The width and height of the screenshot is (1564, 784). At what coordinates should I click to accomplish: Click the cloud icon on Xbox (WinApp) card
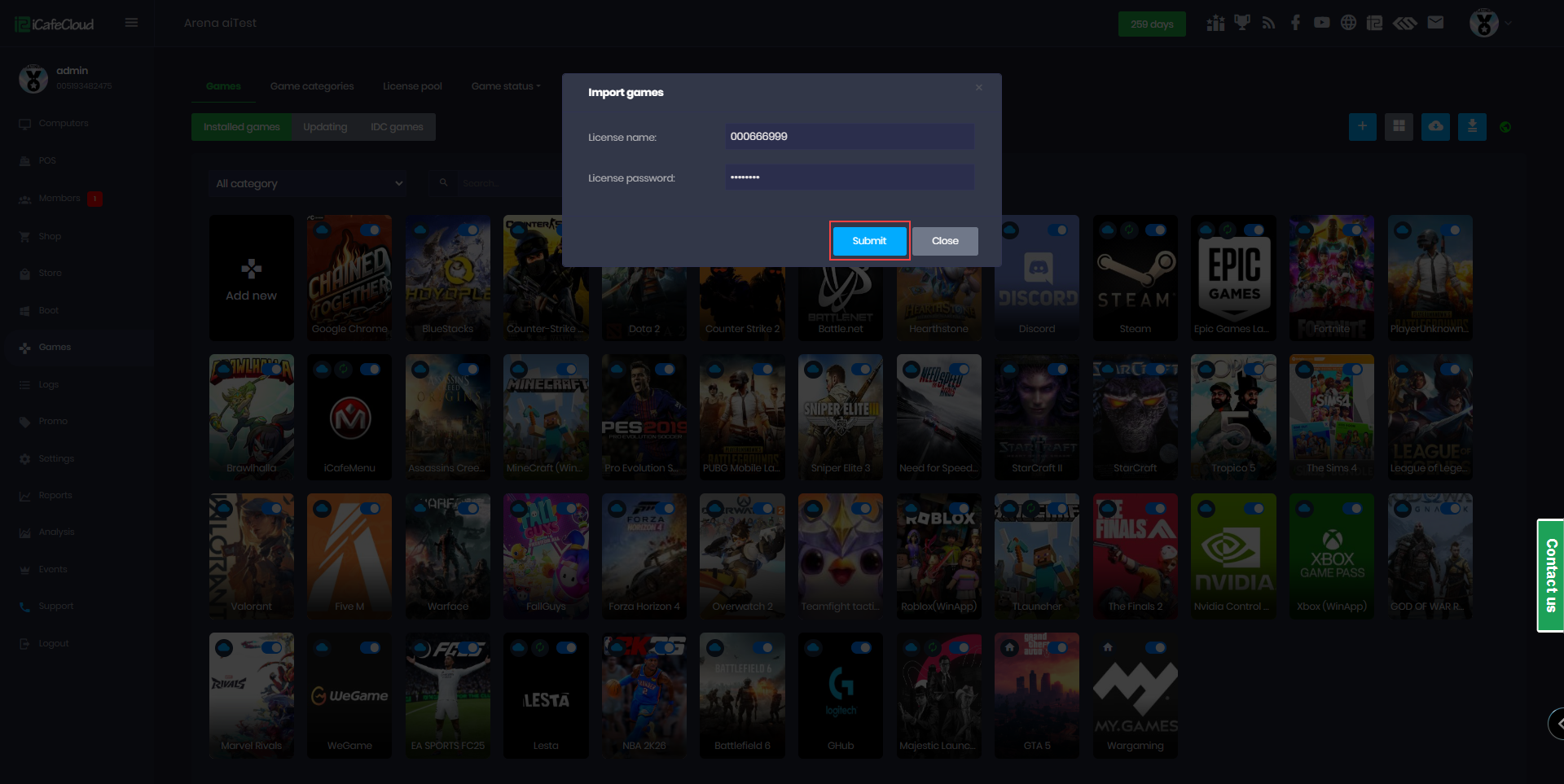pos(1305,509)
